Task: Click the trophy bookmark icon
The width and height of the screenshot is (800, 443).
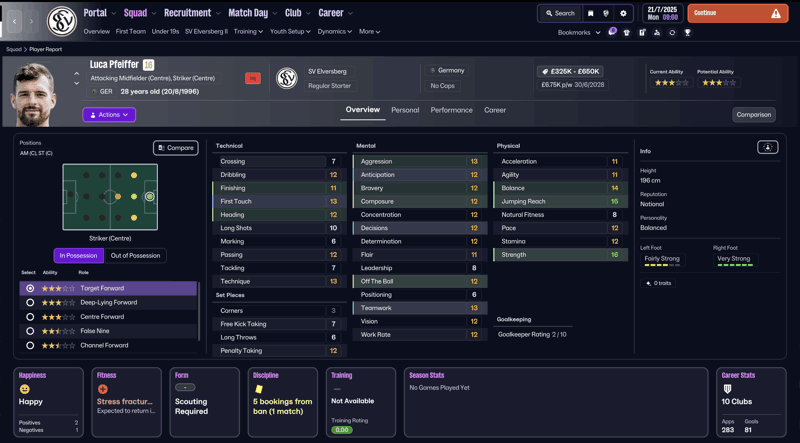Action: (687, 33)
